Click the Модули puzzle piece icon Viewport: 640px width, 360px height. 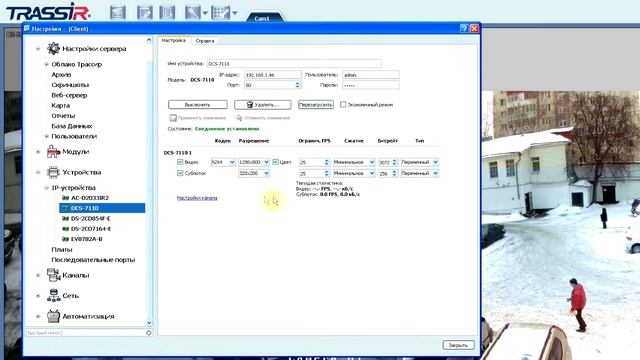(53, 151)
